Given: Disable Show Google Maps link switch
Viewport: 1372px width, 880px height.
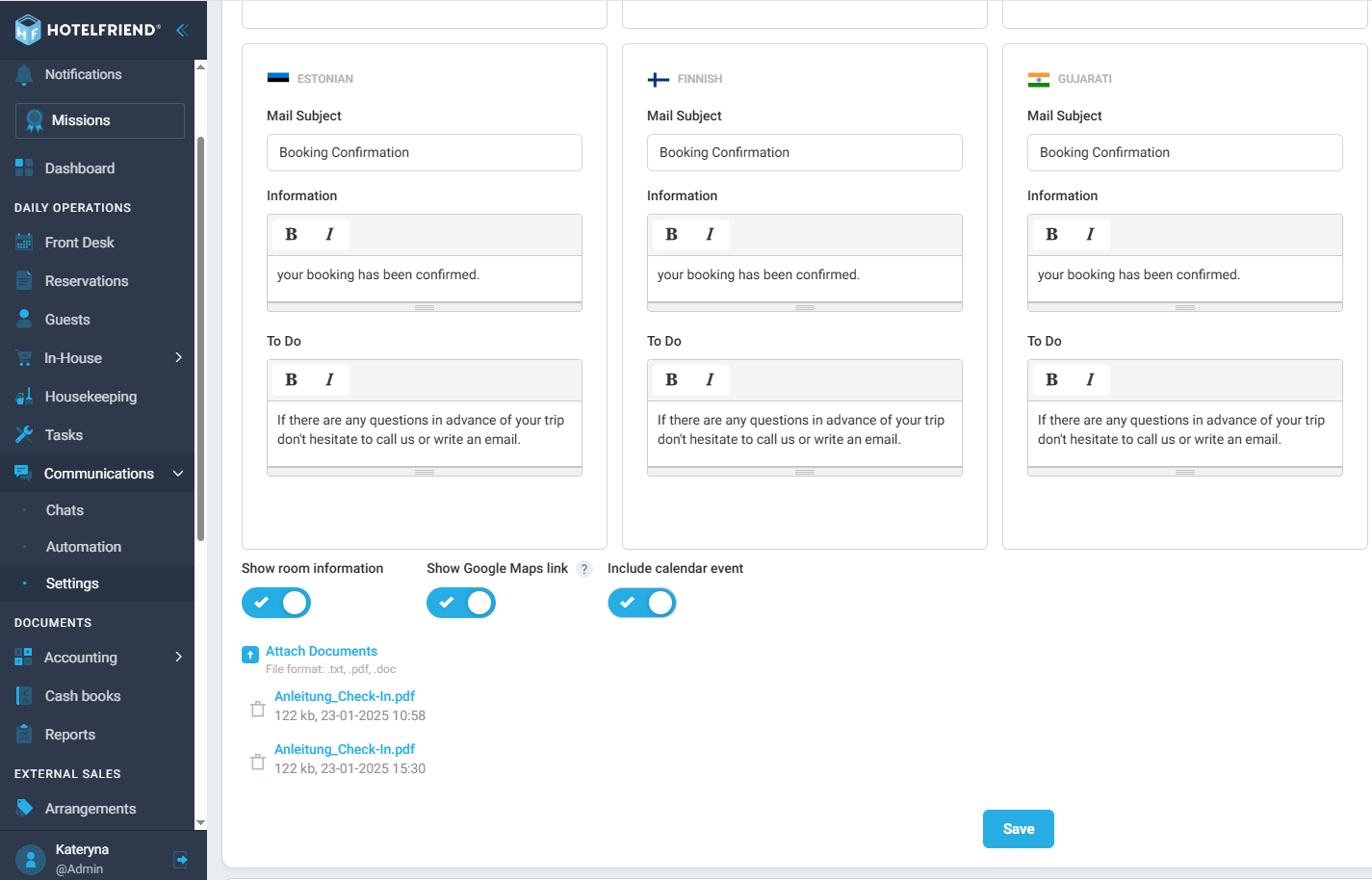Looking at the screenshot, I should (x=461, y=603).
